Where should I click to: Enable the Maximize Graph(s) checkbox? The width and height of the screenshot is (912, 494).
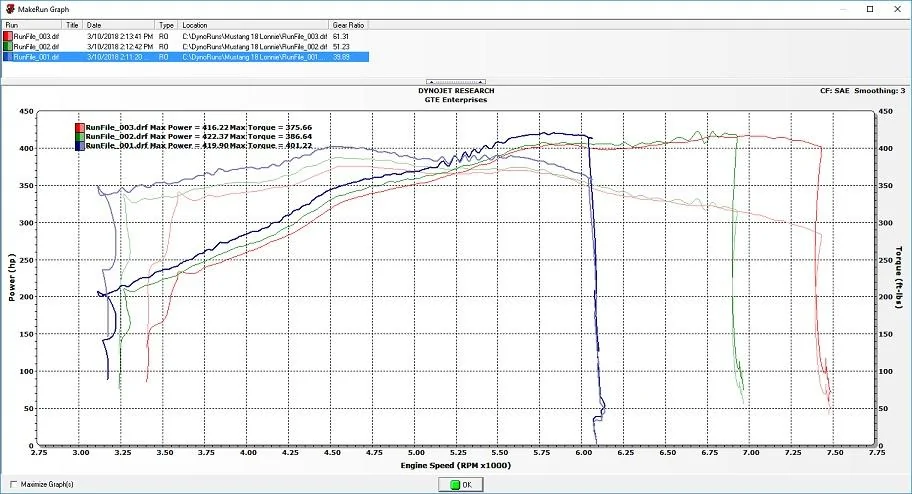tap(14, 484)
